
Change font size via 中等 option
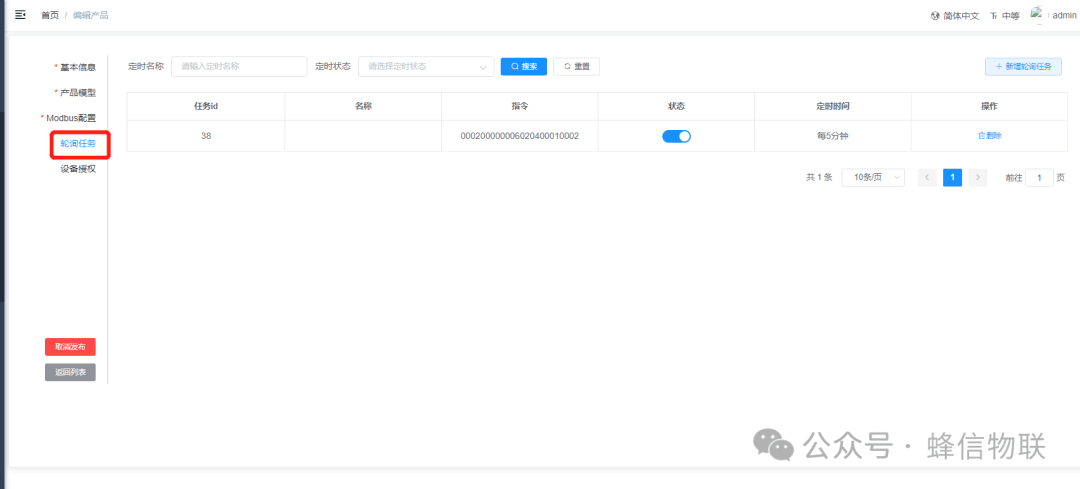point(1005,16)
